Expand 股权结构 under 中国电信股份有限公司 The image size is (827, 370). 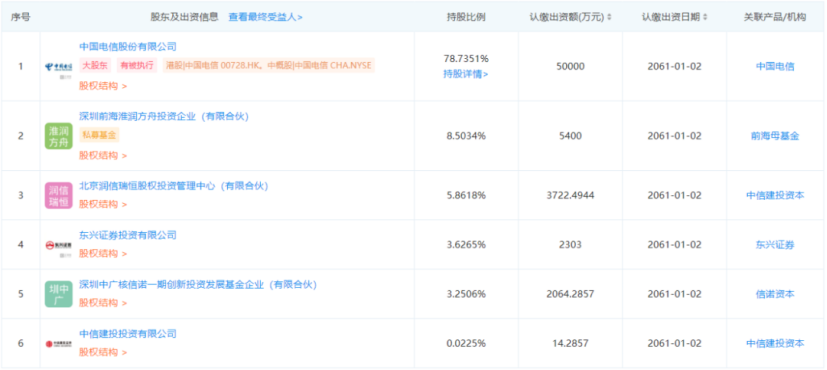pos(103,86)
